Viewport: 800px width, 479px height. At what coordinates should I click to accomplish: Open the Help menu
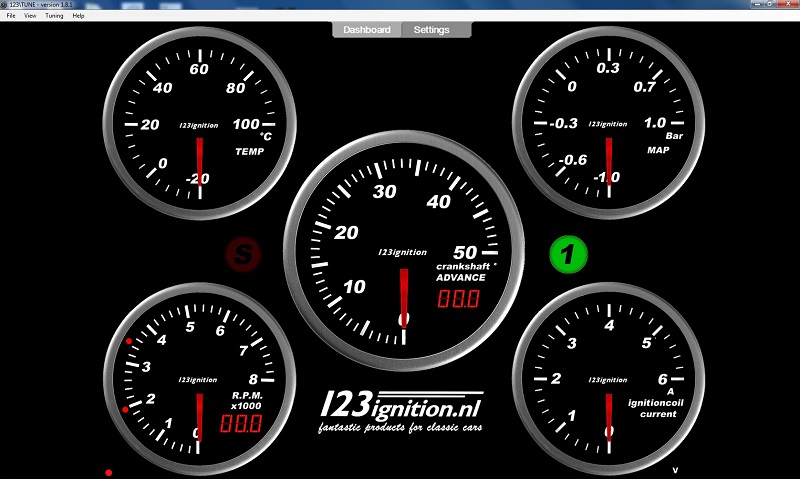[78, 16]
